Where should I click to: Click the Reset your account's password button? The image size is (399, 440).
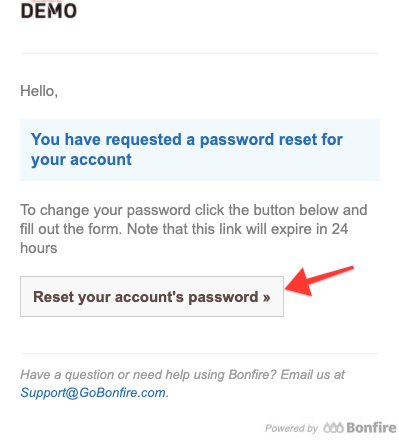pos(152,296)
